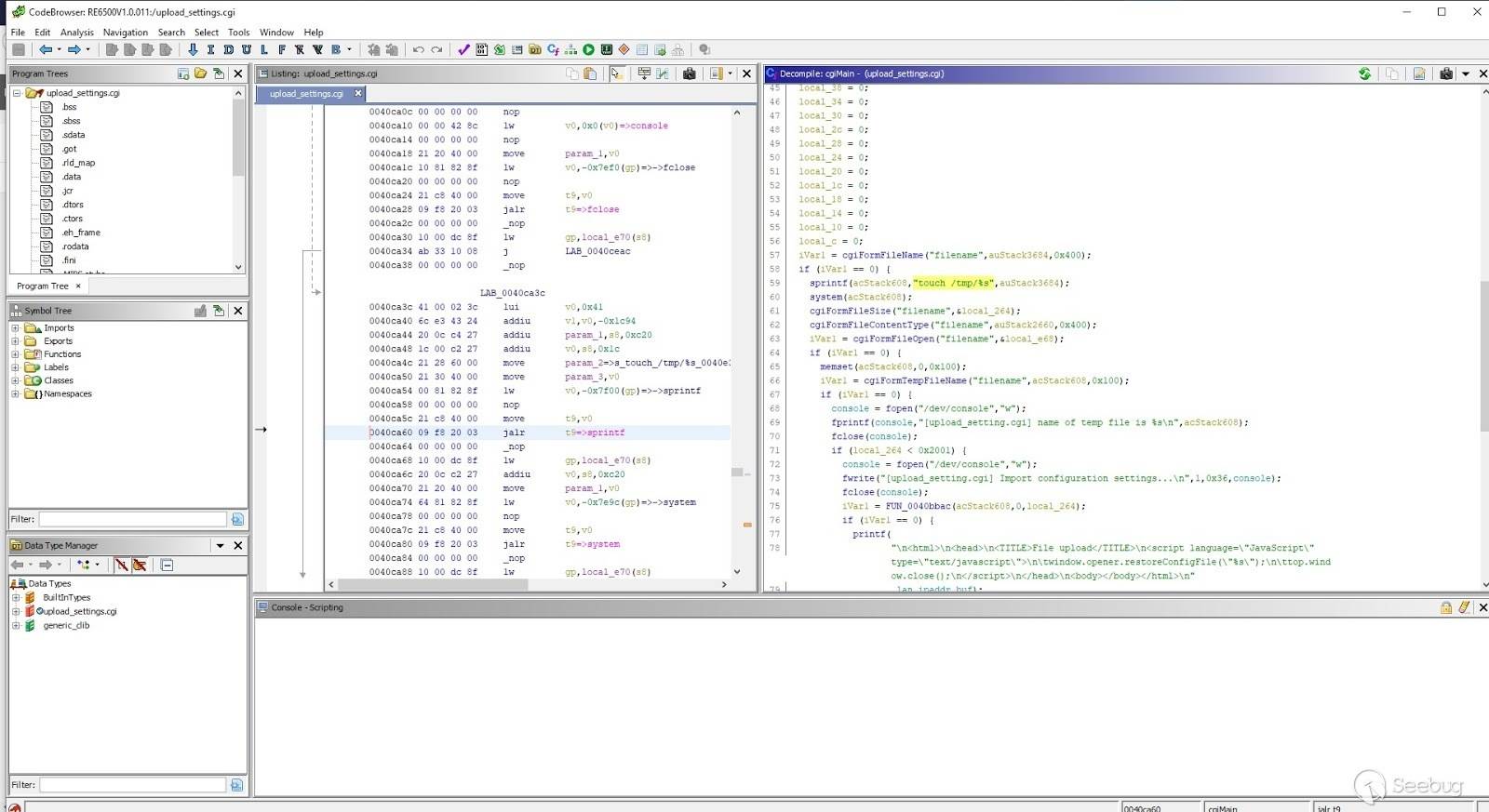Screen dimensions: 1489x812
Task: Click the Symbol Tree filter input field
Action: point(132,519)
